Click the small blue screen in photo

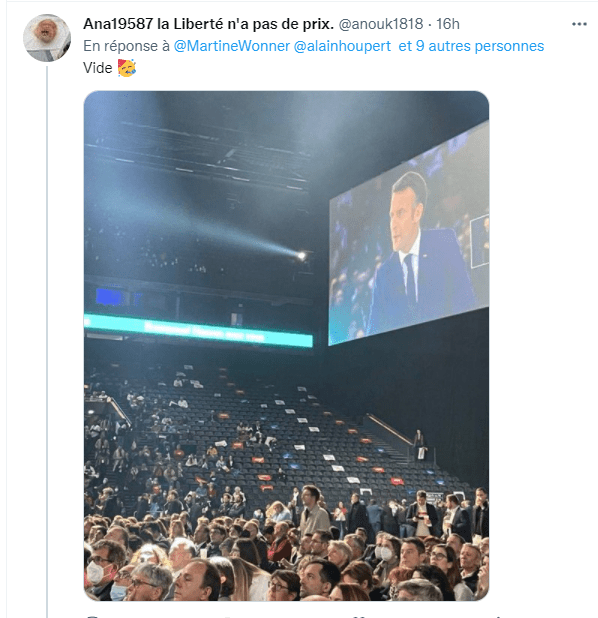pos(109,297)
